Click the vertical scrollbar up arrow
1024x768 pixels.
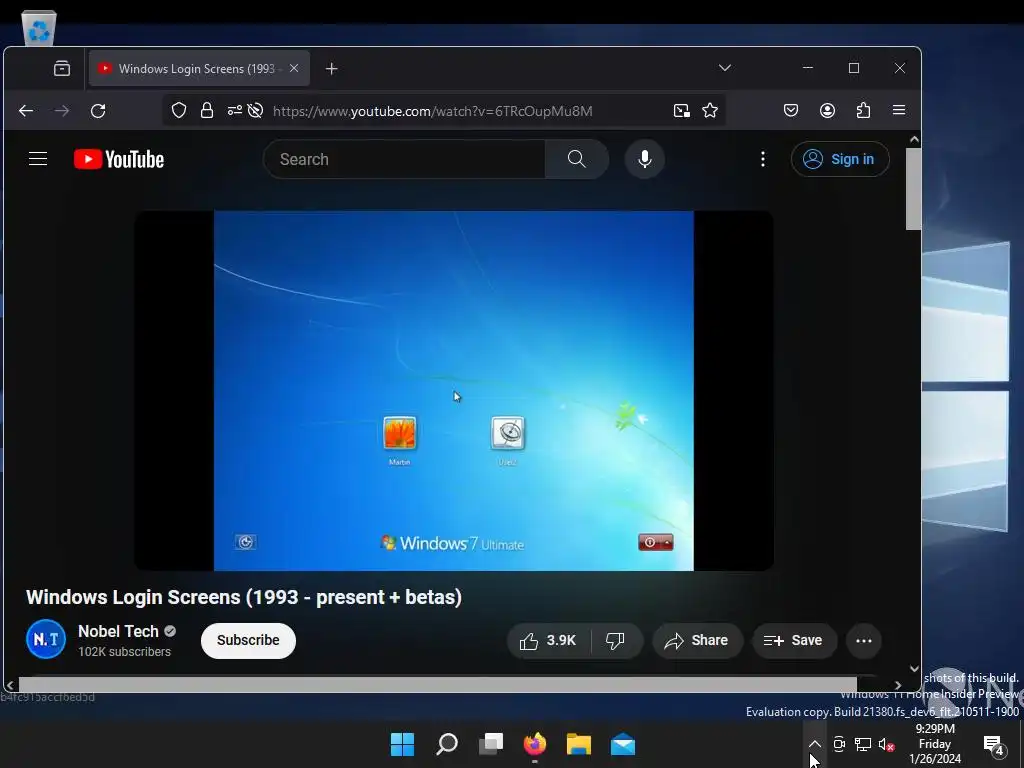[914, 139]
